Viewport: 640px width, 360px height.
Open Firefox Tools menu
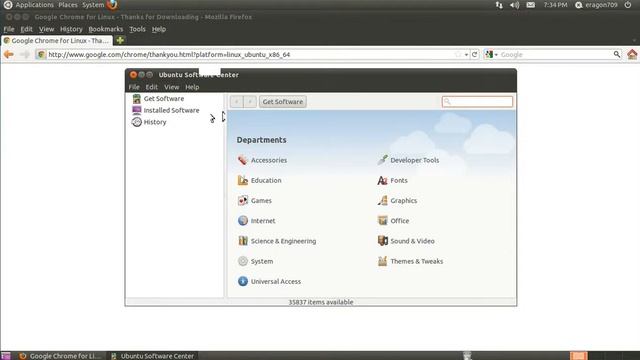point(137,29)
